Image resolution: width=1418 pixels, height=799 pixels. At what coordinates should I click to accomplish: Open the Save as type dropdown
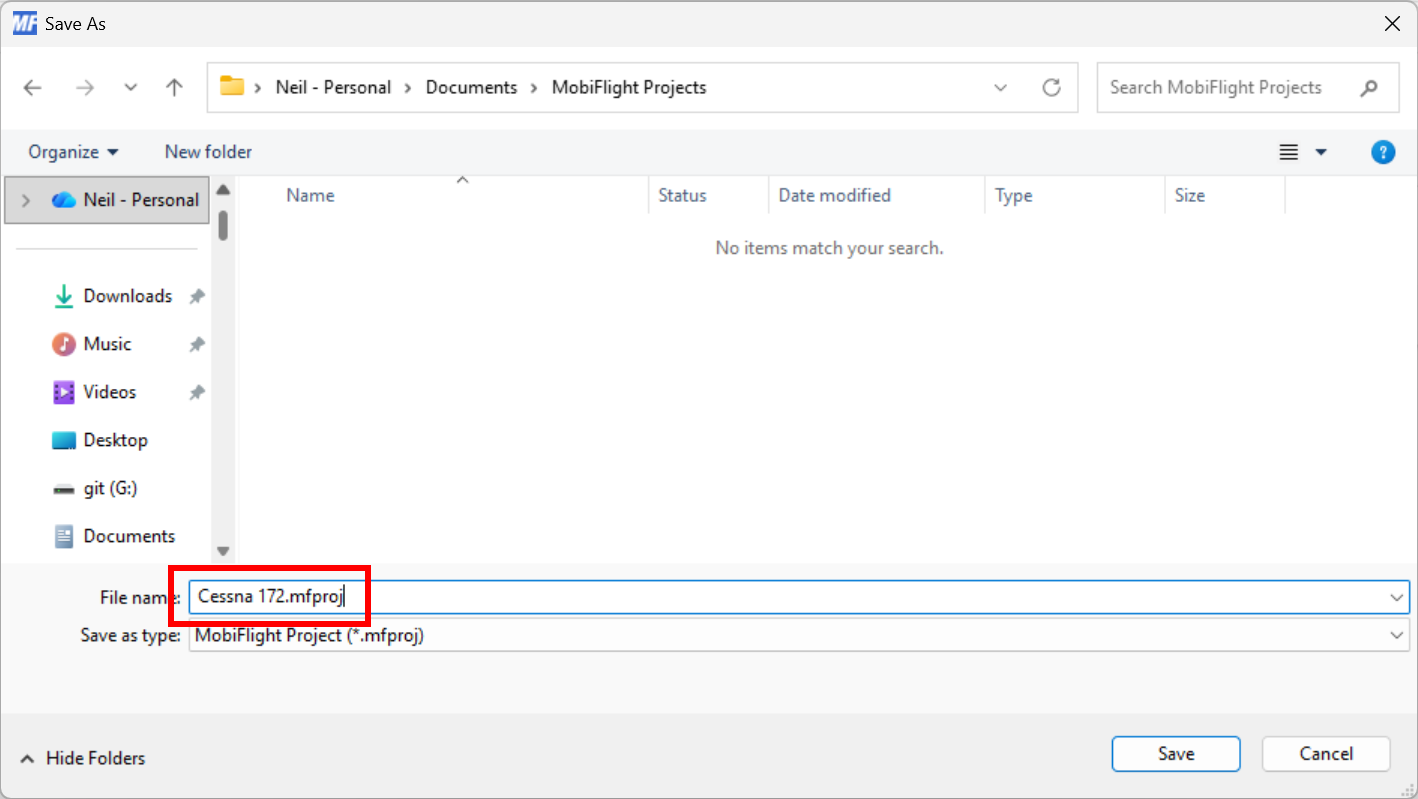(1396, 635)
